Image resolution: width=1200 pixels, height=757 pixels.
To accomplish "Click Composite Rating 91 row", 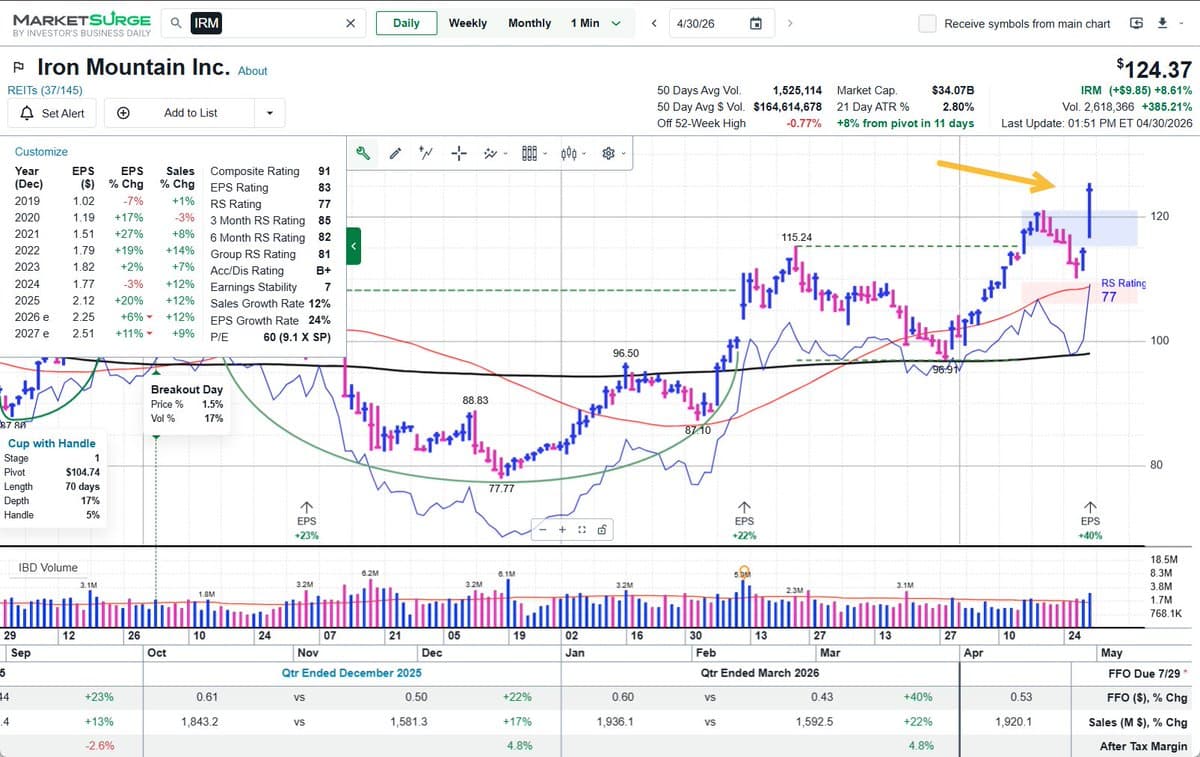I will (x=270, y=171).
